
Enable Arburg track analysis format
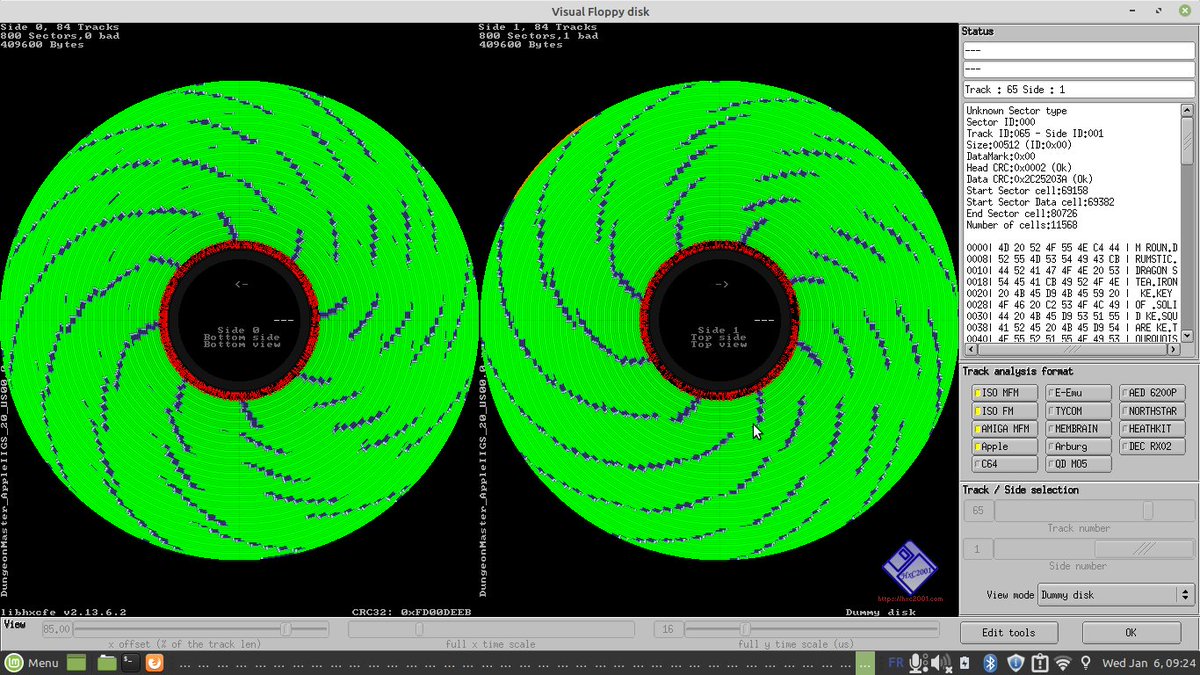click(1078, 447)
